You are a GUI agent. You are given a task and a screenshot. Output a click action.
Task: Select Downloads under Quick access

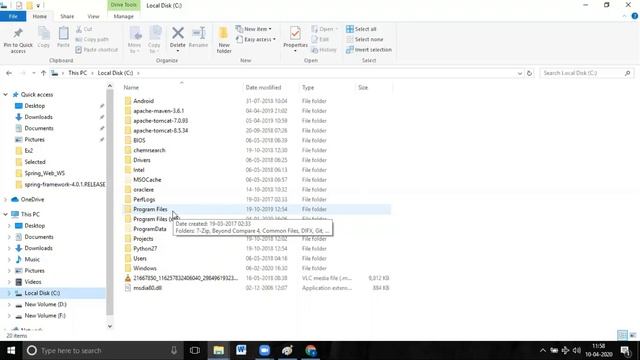38,117
